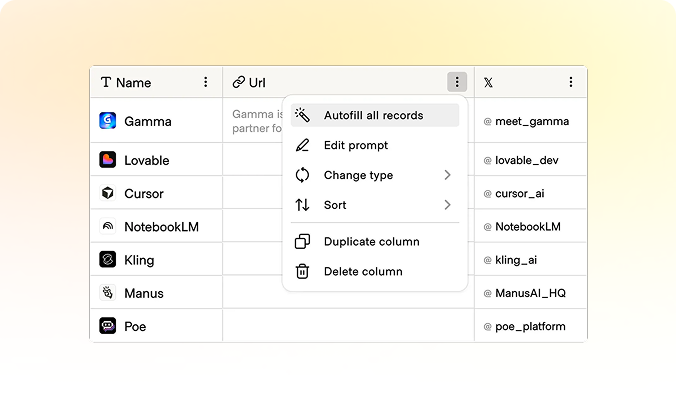
Task: Click the X logo column header
Action: 488,82
